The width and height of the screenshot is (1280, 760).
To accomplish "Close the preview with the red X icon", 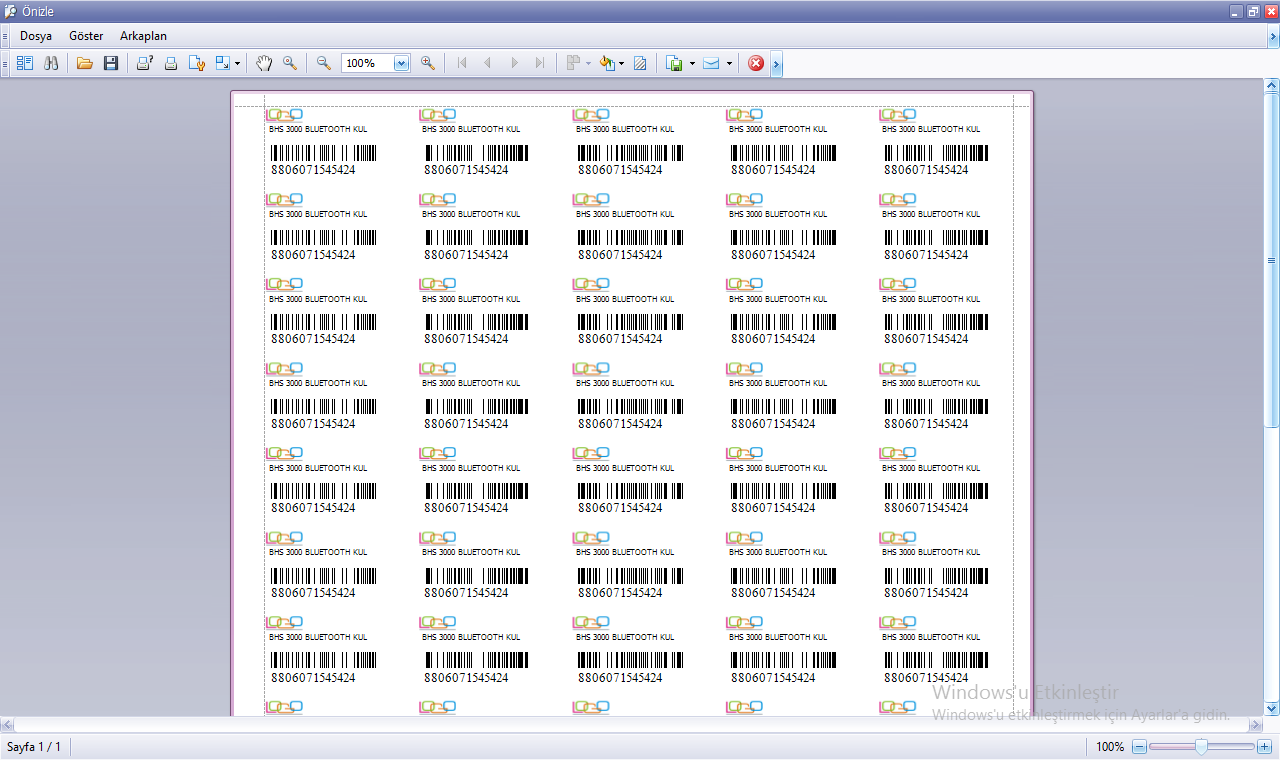I will pyautogui.click(x=756, y=63).
